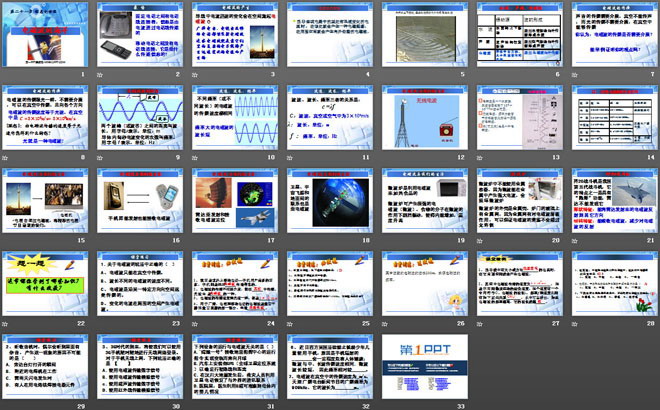Screen dimensions: 660x410
Task: Click the animation star under slide 1
Action: coord(5,76)
